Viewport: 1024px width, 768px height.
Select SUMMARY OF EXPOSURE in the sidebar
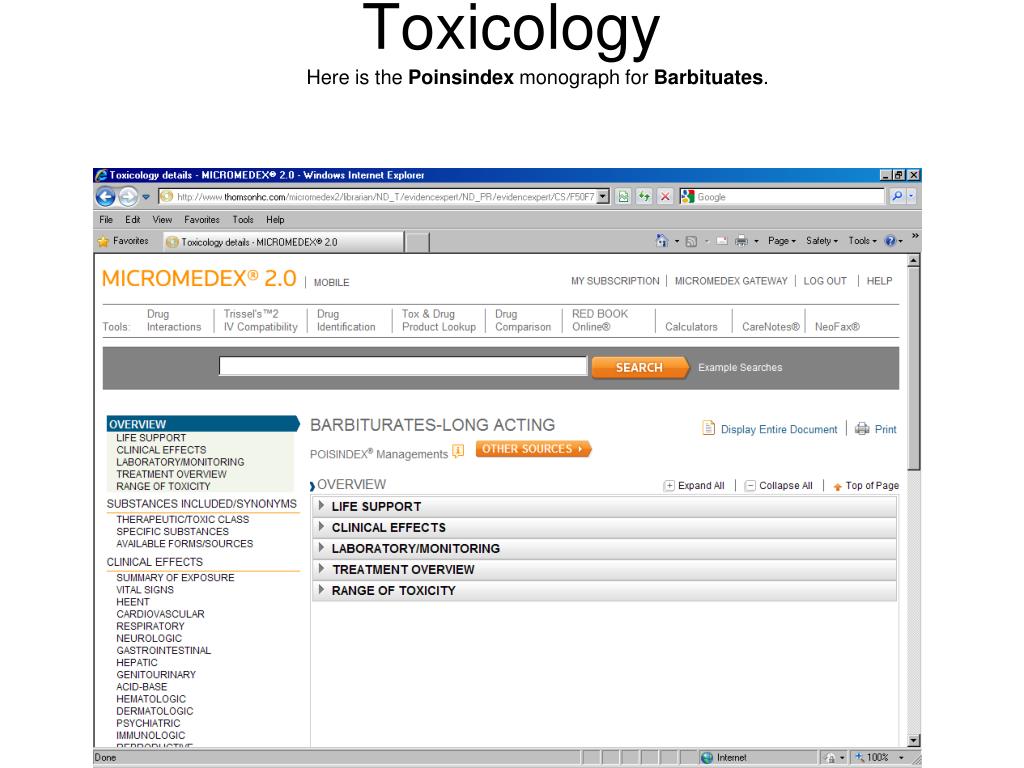click(175, 577)
